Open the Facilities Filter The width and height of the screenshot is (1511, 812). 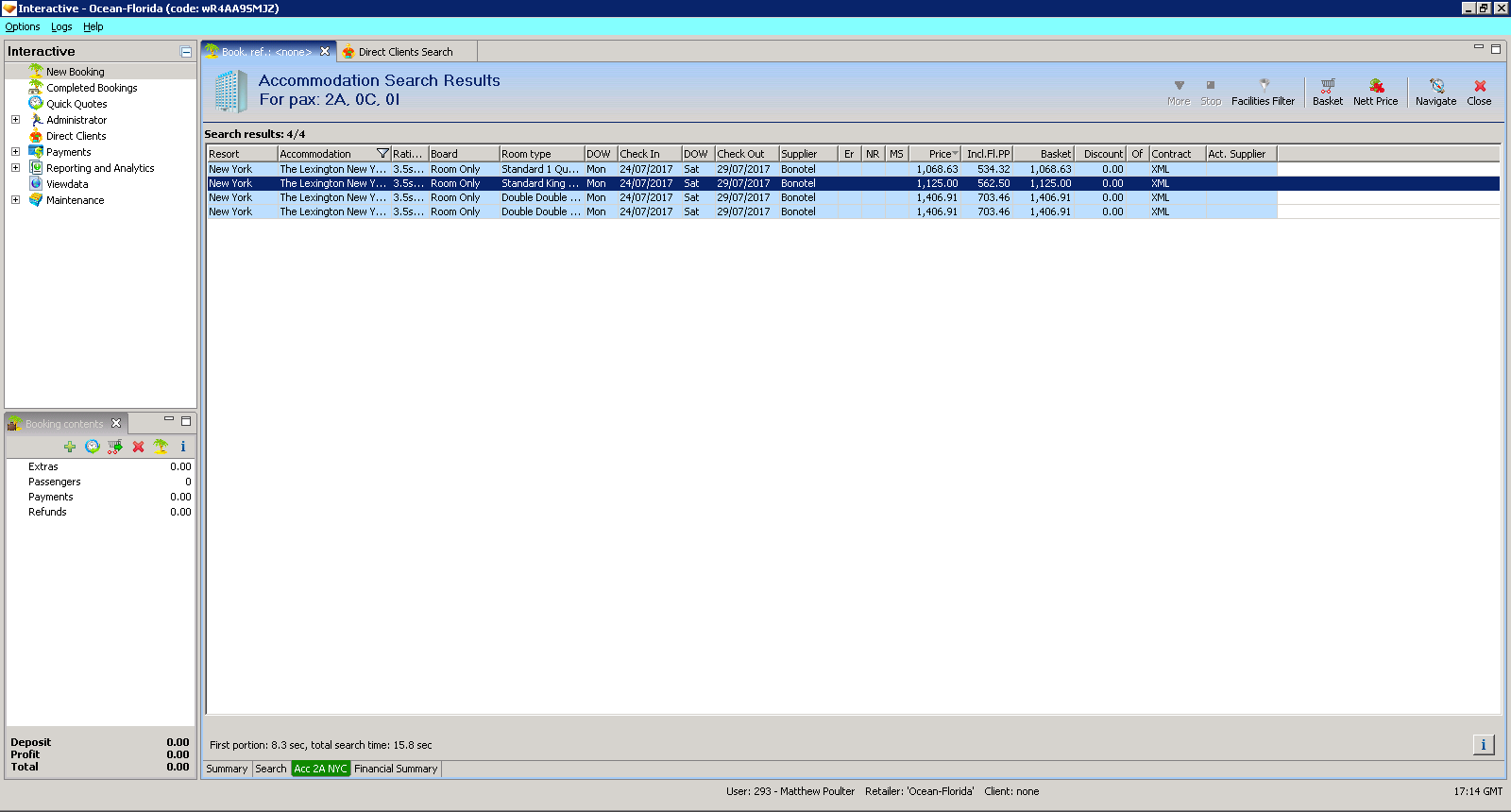tap(1263, 93)
